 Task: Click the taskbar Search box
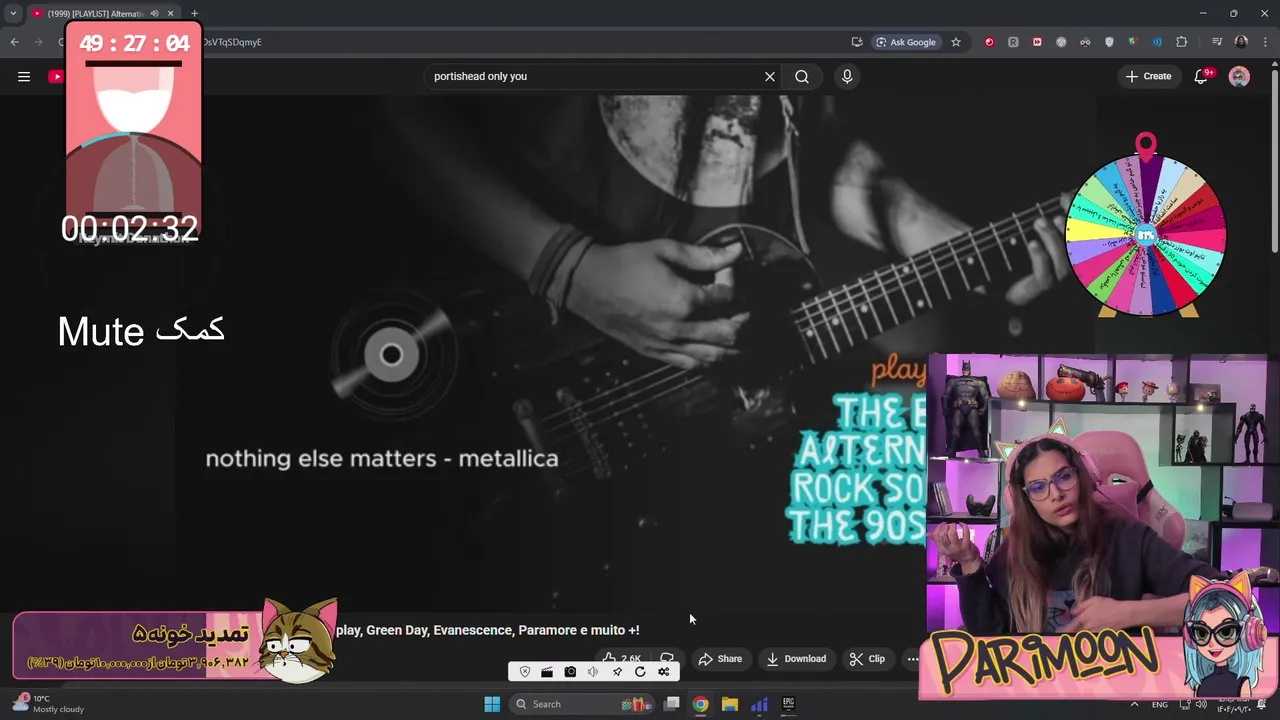coord(584,704)
